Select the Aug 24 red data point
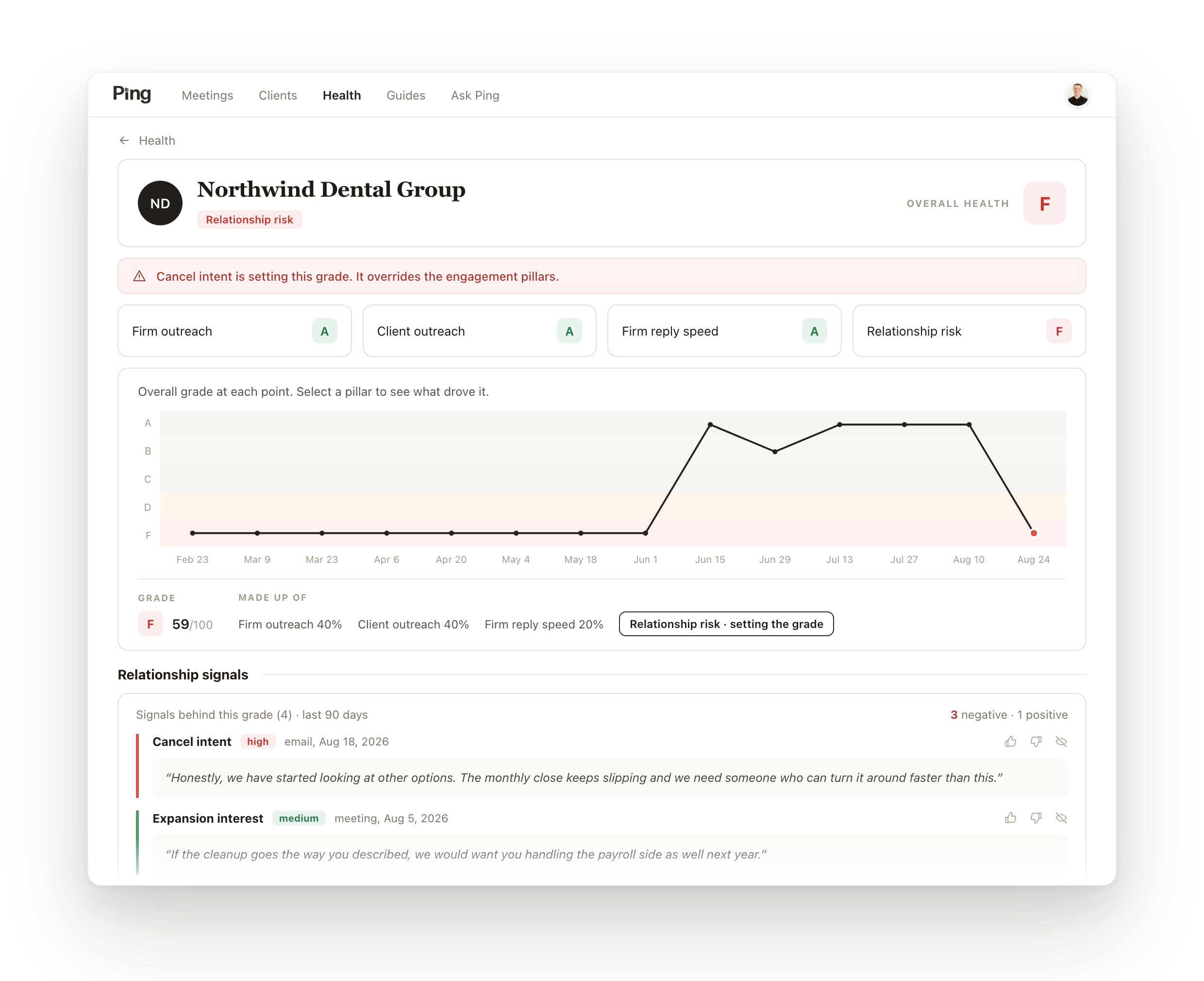The image size is (1204, 981). (1034, 533)
